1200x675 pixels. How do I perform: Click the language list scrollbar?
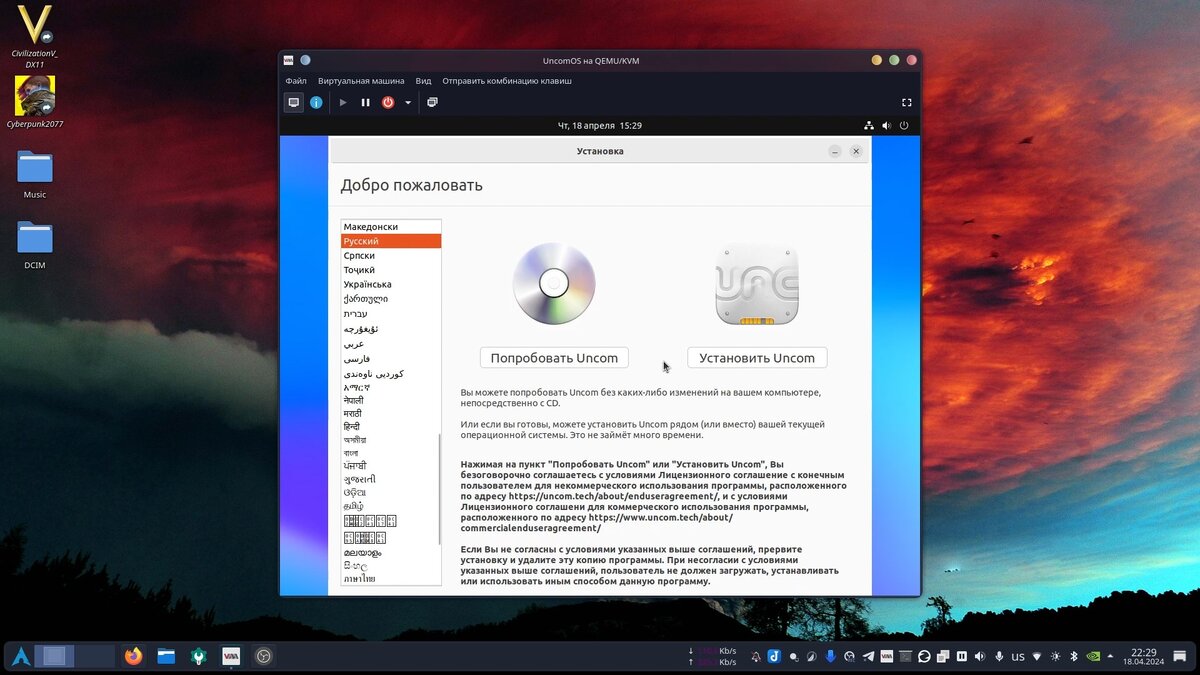tap(439, 490)
